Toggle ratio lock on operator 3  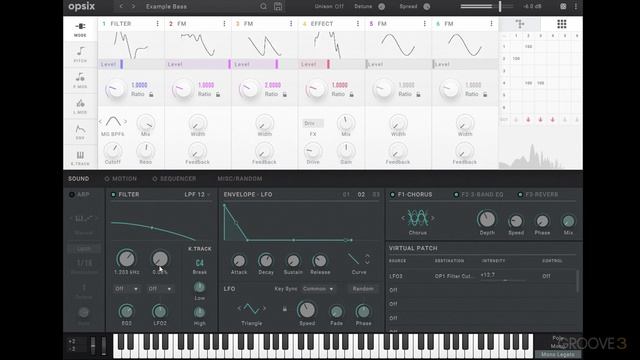pos(284,94)
